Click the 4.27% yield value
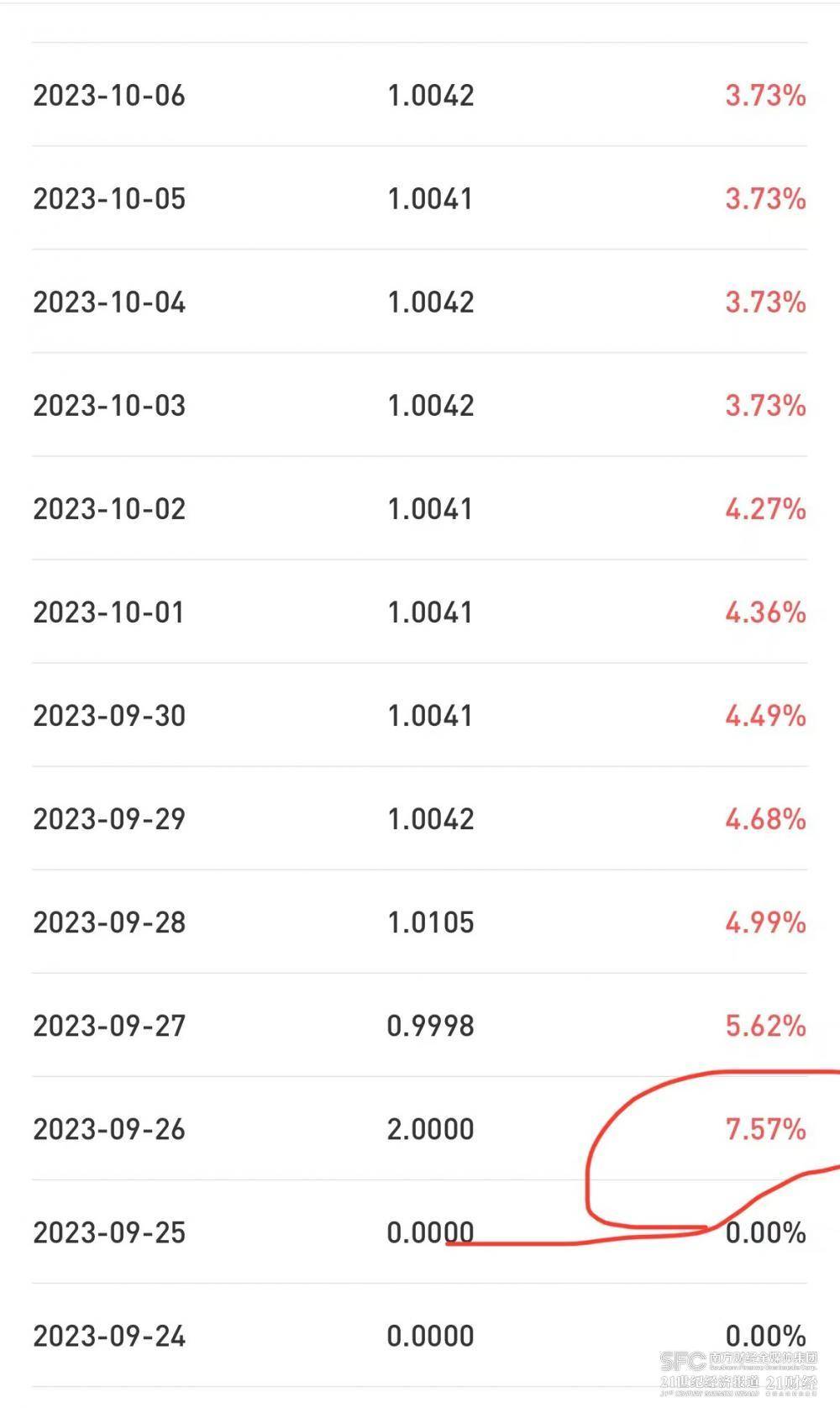The width and height of the screenshot is (840, 1408). pos(765,509)
